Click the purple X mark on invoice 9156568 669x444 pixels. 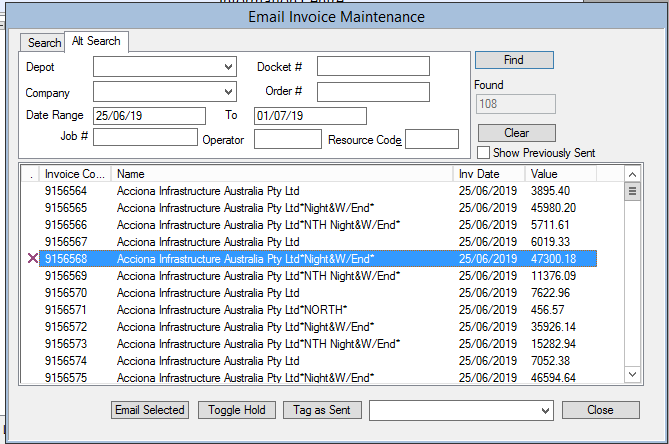coord(32,258)
